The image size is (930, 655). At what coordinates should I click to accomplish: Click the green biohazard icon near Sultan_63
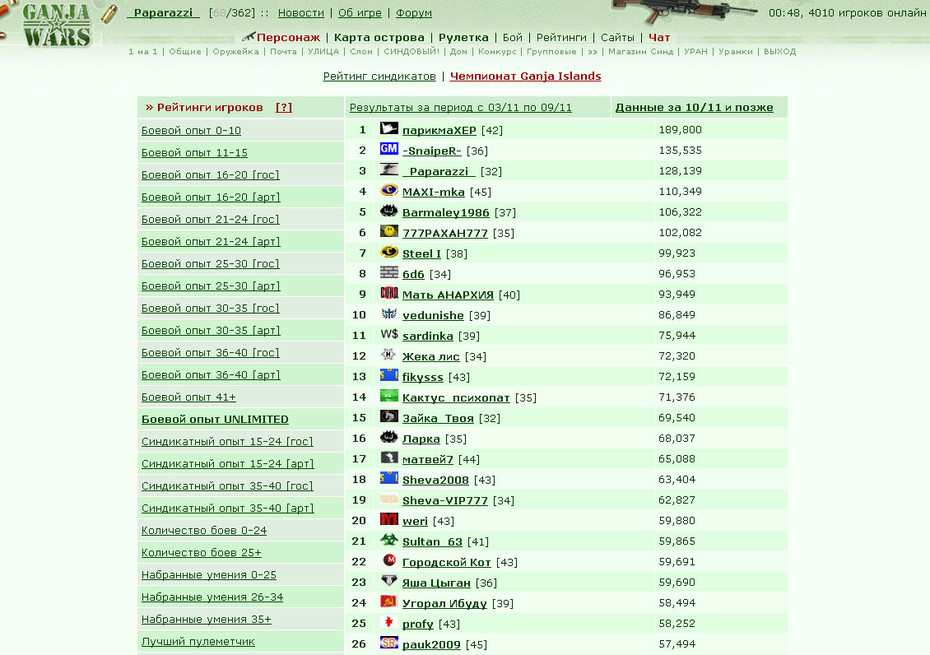[389, 540]
